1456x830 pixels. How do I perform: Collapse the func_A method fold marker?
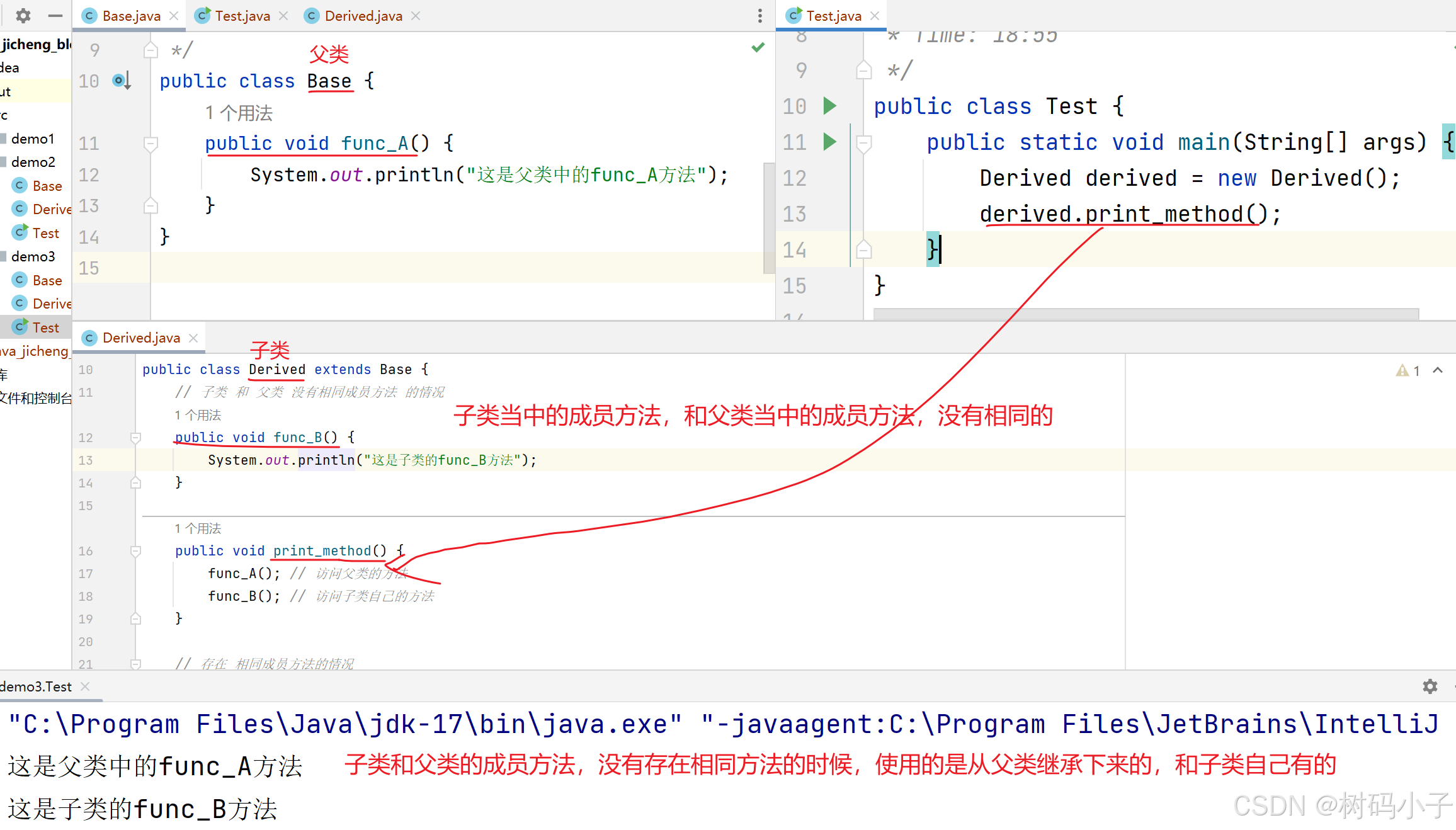(x=151, y=144)
